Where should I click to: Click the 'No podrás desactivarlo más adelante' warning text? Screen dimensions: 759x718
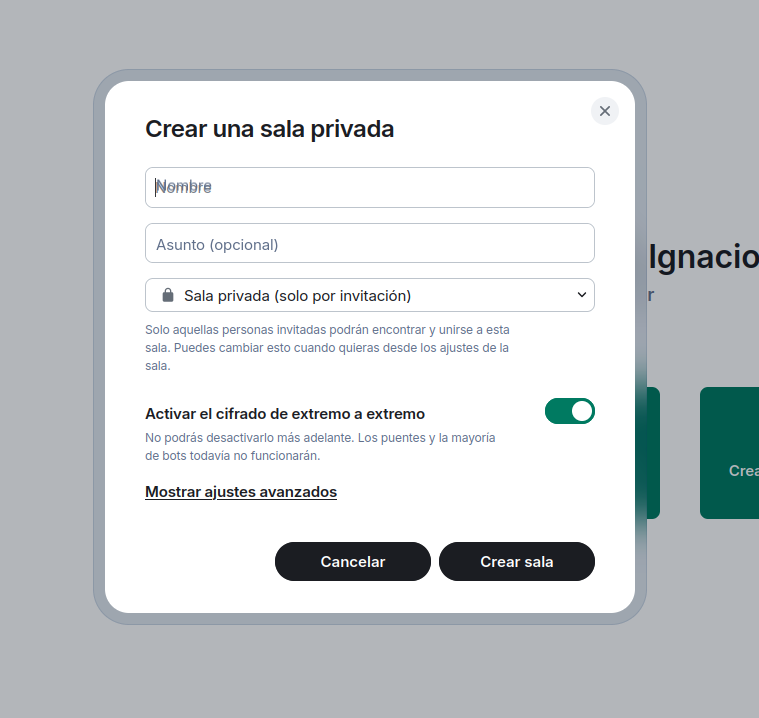pos(320,447)
